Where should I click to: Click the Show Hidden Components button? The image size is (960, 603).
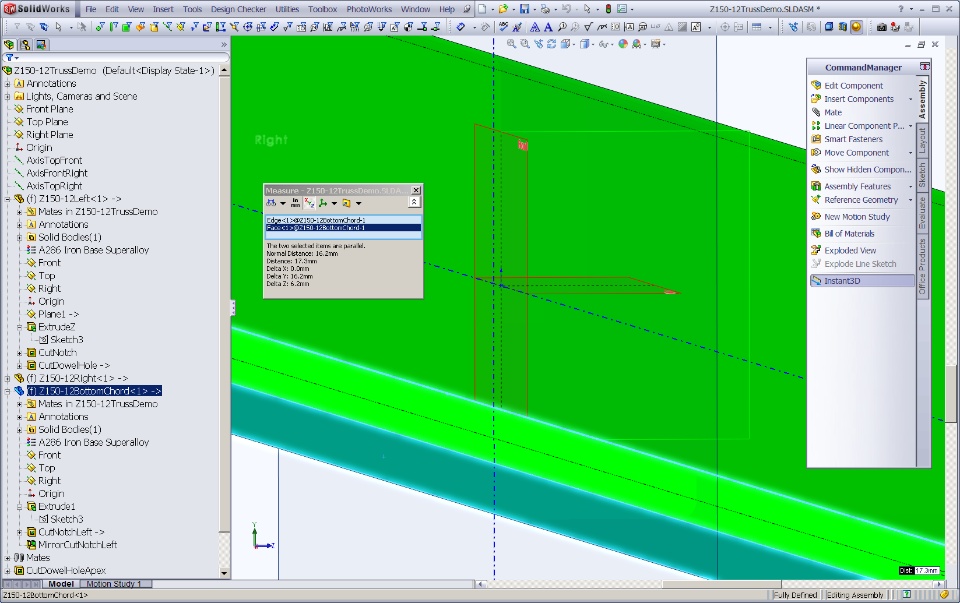point(861,170)
